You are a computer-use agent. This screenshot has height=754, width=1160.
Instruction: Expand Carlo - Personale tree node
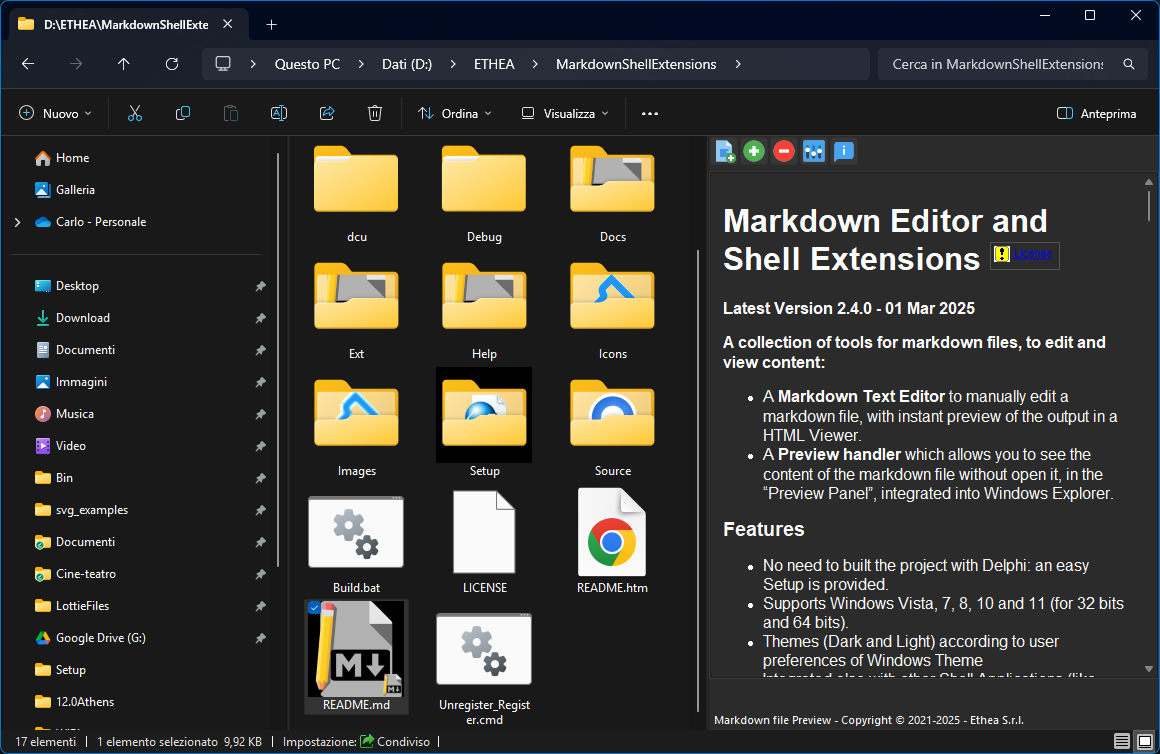18,222
